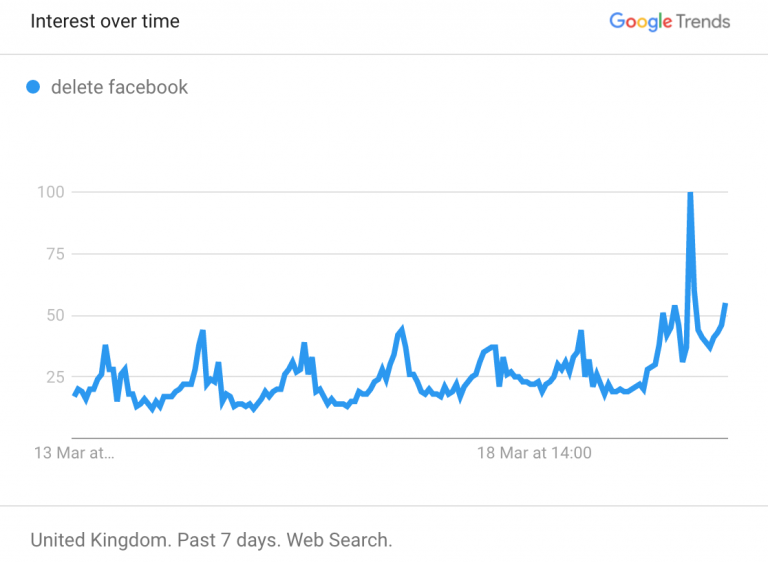Click the 25 y-axis label

pyautogui.click(x=55, y=377)
